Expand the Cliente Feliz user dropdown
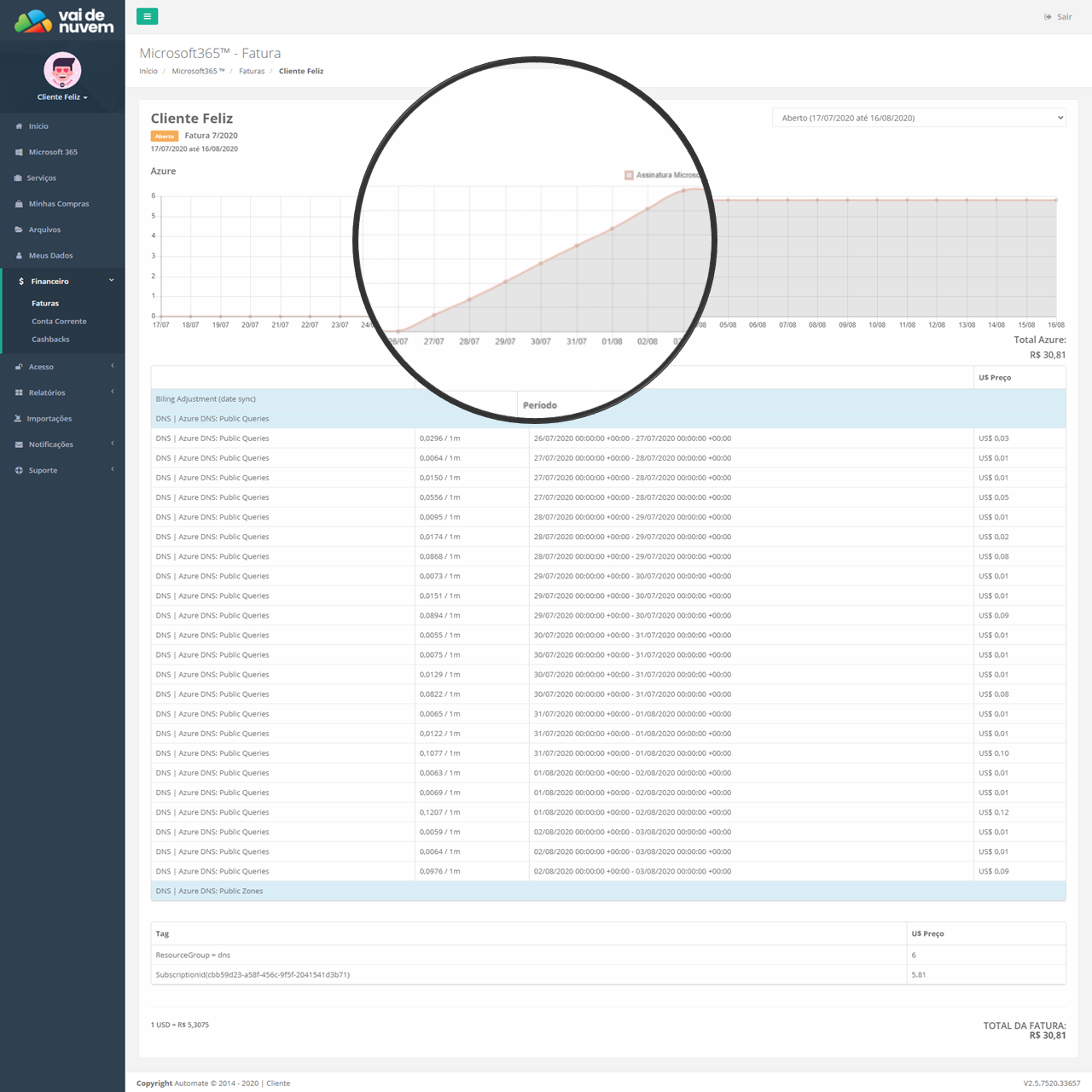Image resolution: width=1092 pixels, height=1092 pixels. [62, 97]
